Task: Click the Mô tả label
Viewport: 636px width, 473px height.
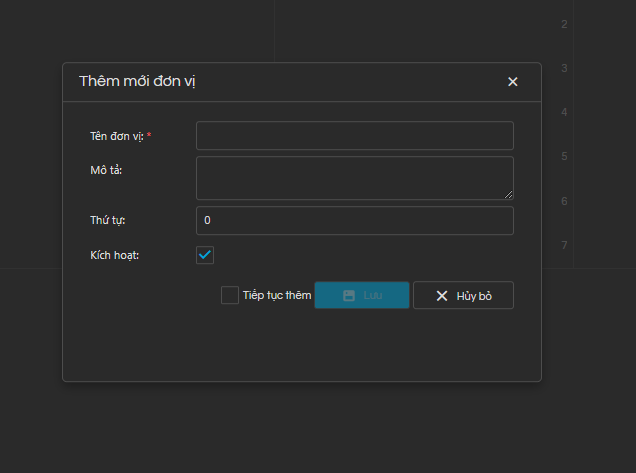Action: pos(106,169)
